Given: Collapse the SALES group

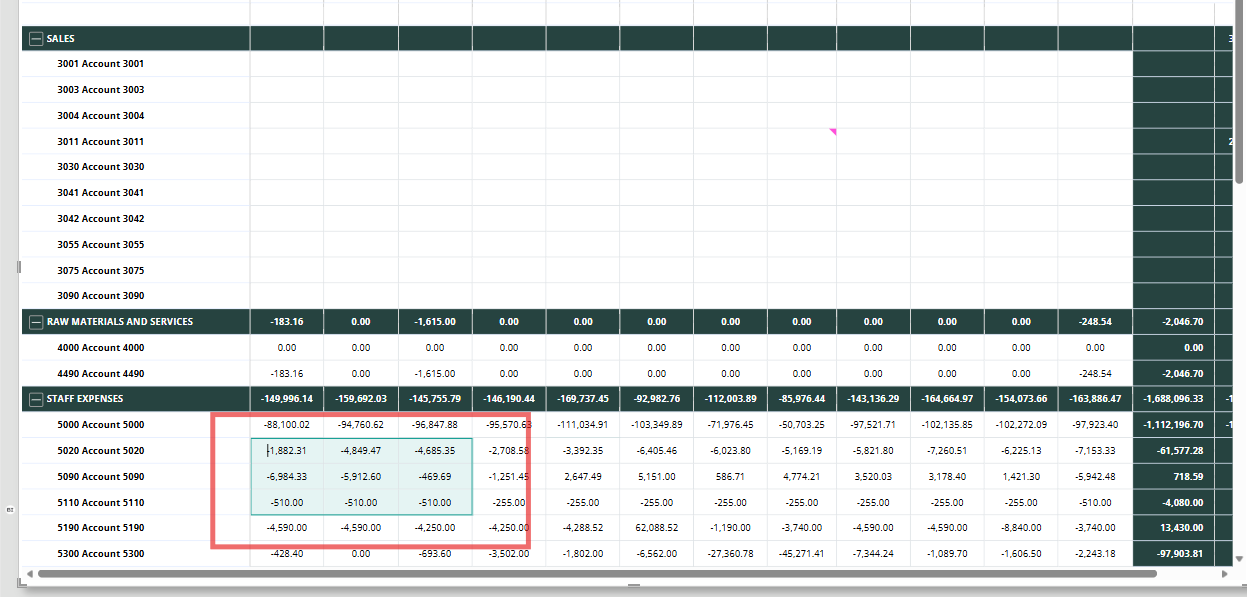Looking at the screenshot, I should pos(37,39).
